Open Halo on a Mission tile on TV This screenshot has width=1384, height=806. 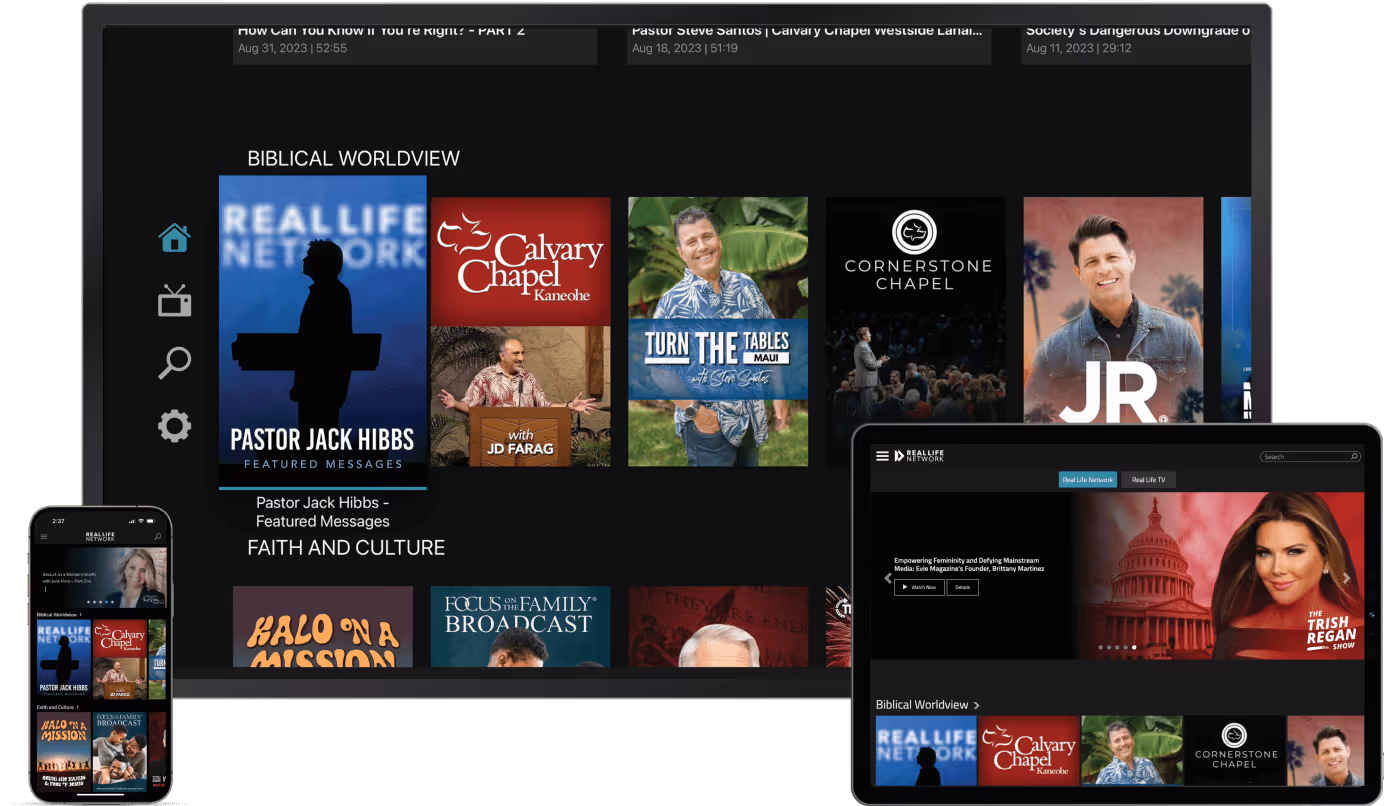[323, 626]
